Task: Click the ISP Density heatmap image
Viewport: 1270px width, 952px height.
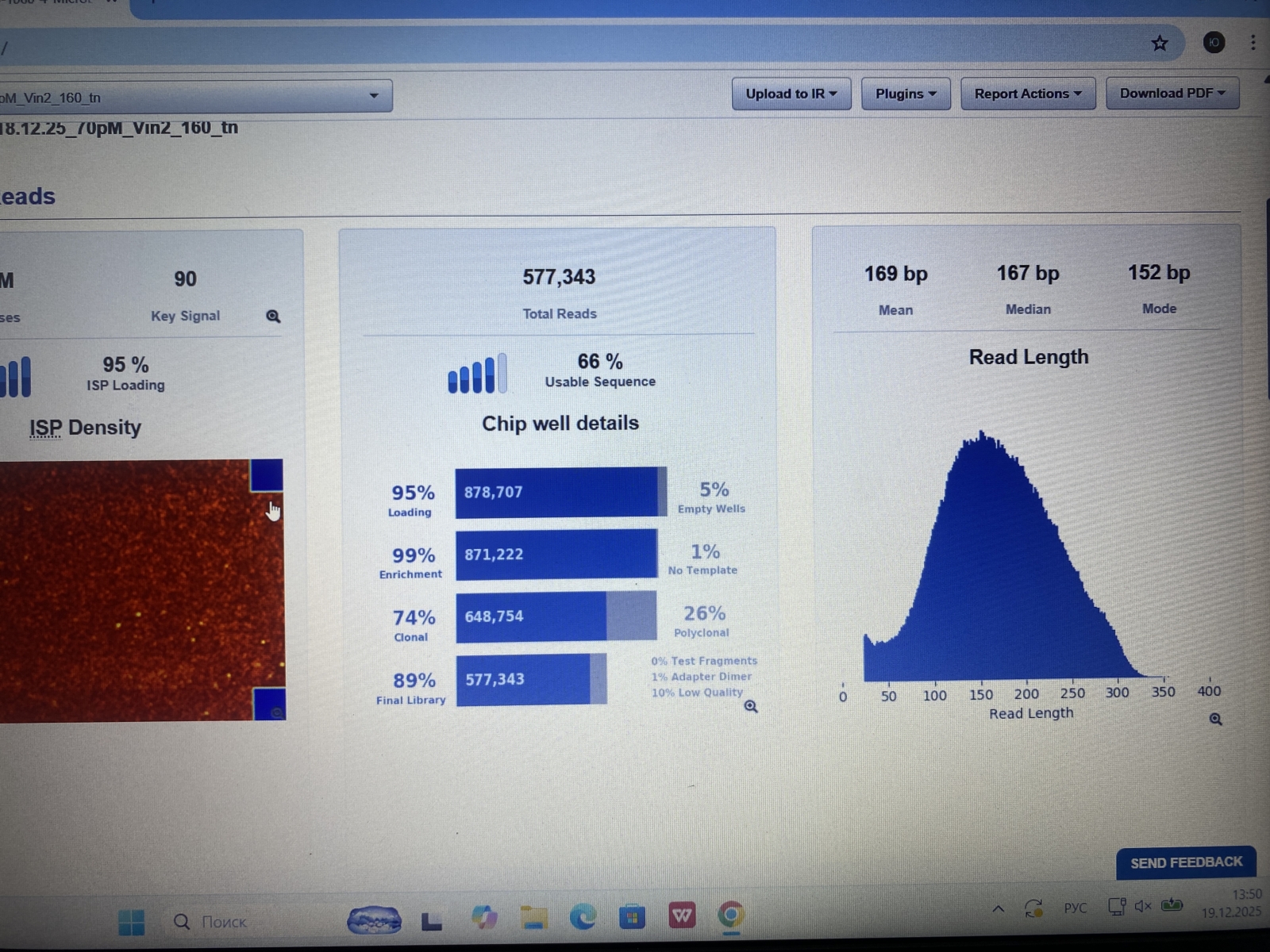Action: (135, 591)
